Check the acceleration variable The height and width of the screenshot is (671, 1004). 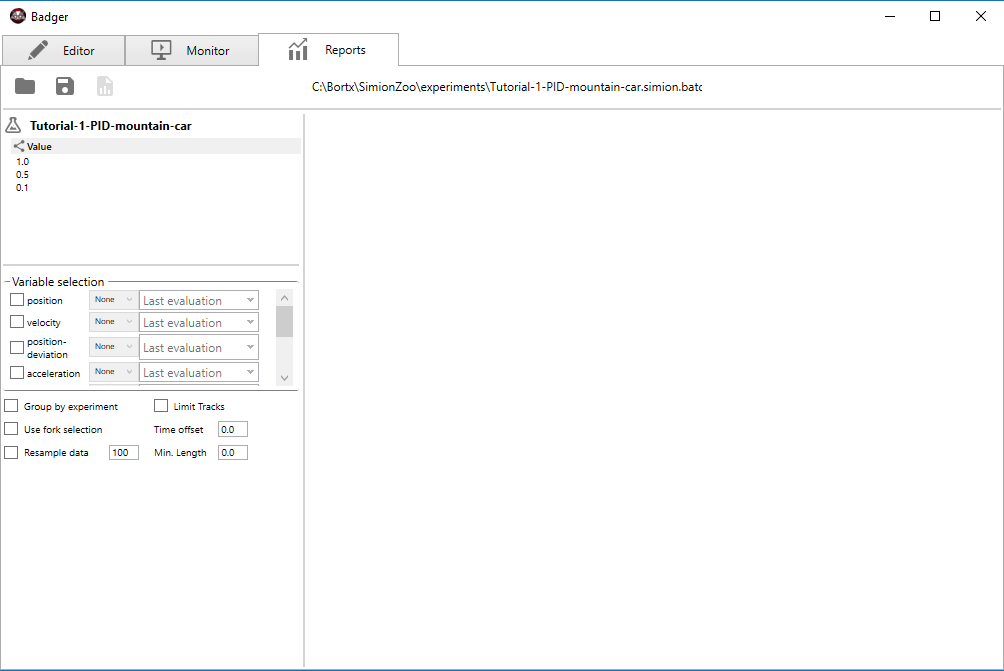click(x=17, y=372)
